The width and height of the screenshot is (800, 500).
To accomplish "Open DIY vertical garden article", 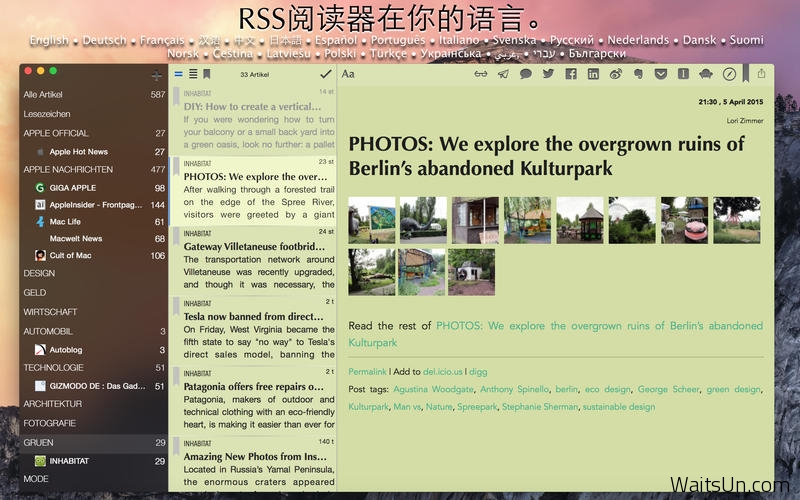I will coord(253,120).
